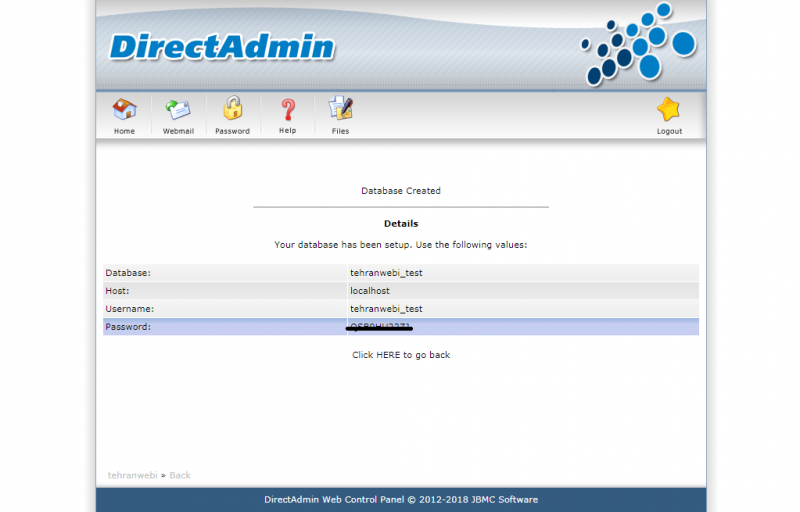
Task: Choose the Files label in toolbar
Action: pyautogui.click(x=340, y=131)
